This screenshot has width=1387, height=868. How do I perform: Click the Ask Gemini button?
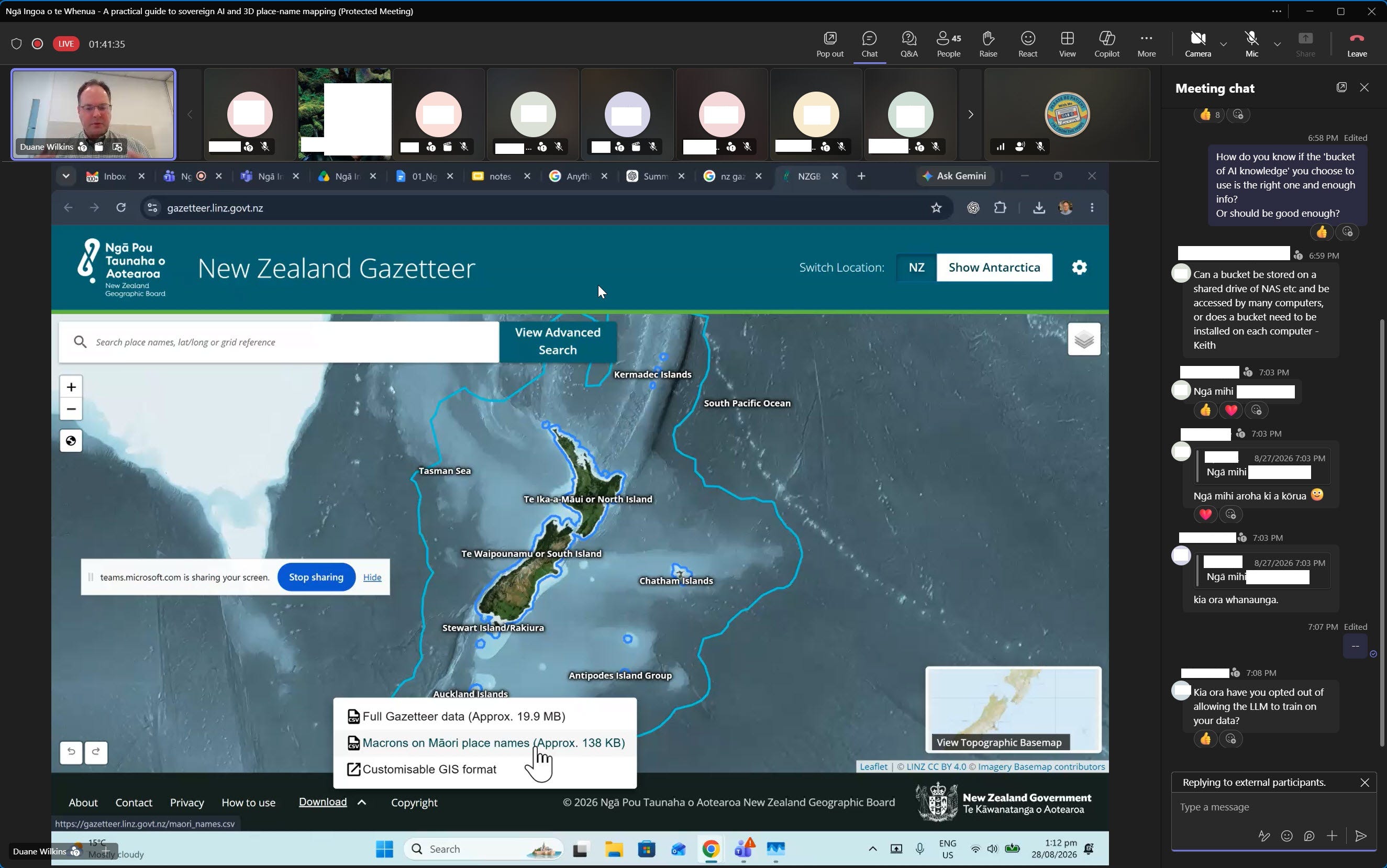(954, 176)
